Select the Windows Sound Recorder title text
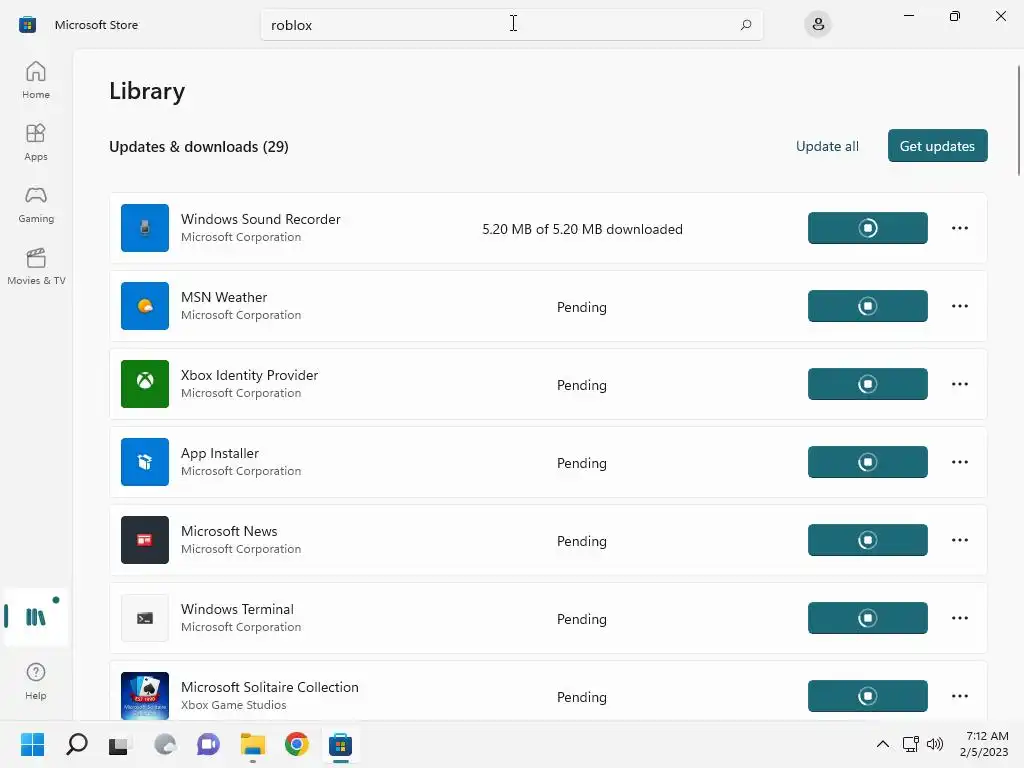Screen dimensions: 1024x768 click(x=261, y=219)
